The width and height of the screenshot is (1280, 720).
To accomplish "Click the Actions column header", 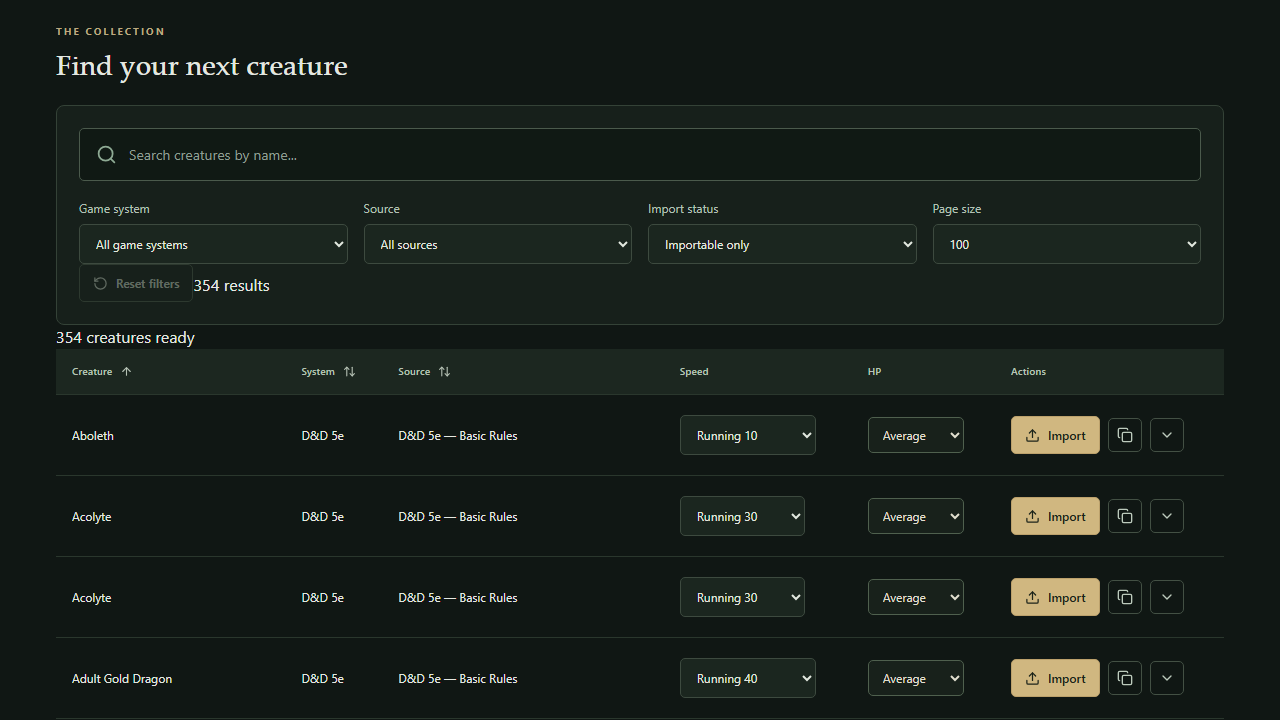I will pyautogui.click(x=1028, y=372).
